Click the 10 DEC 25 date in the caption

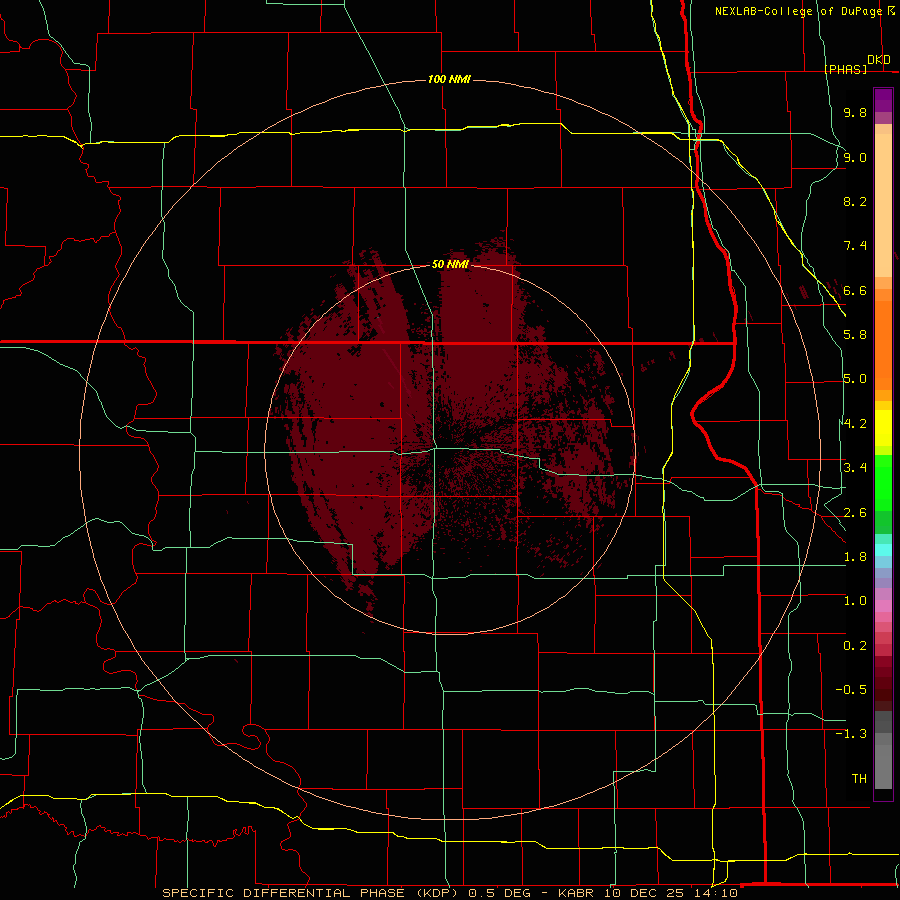(x=643, y=893)
